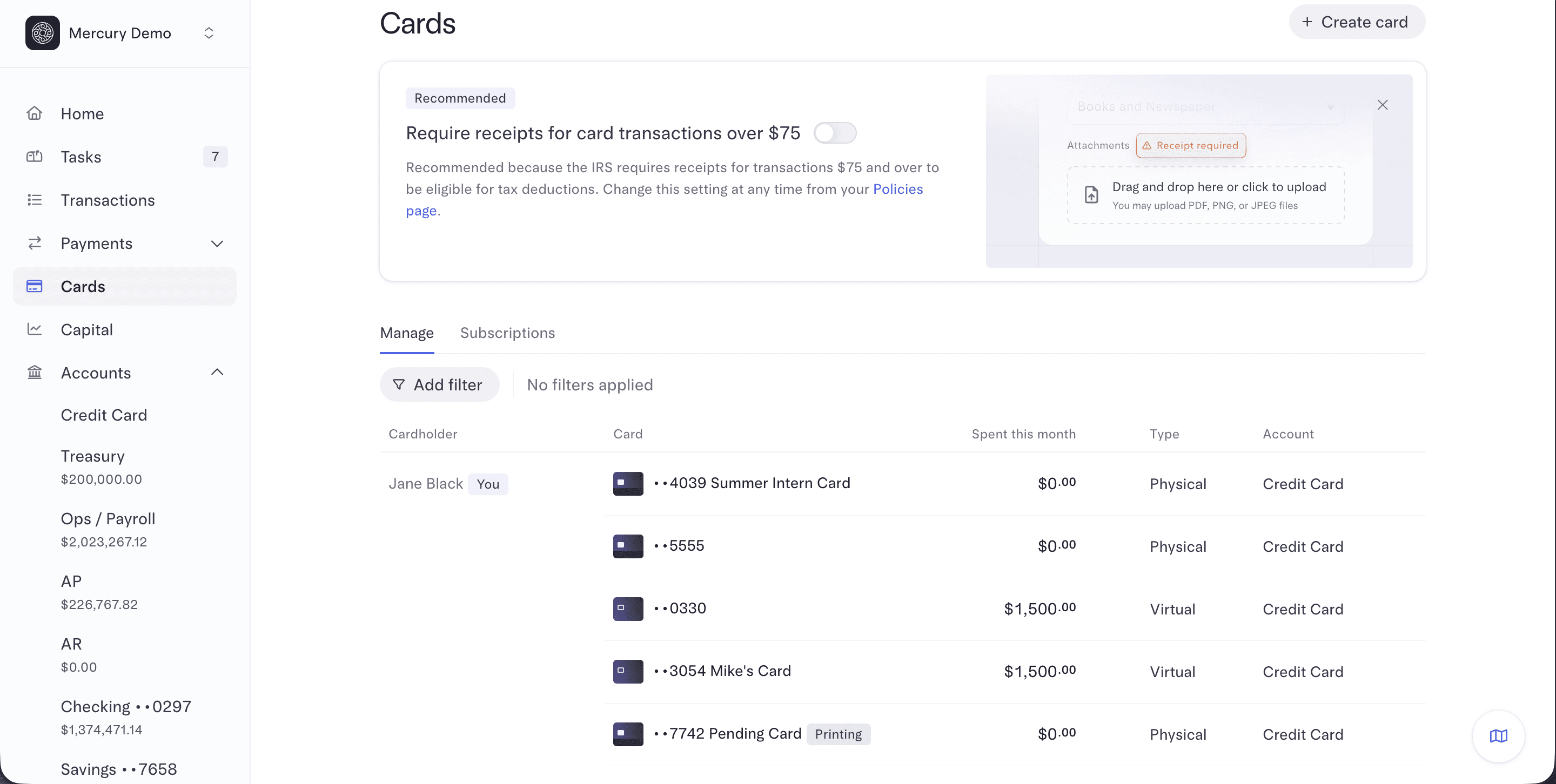This screenshot has width=1556, height=784.
Task: Open Transactions from the sidebar icon
Action: tap(35, 200)
